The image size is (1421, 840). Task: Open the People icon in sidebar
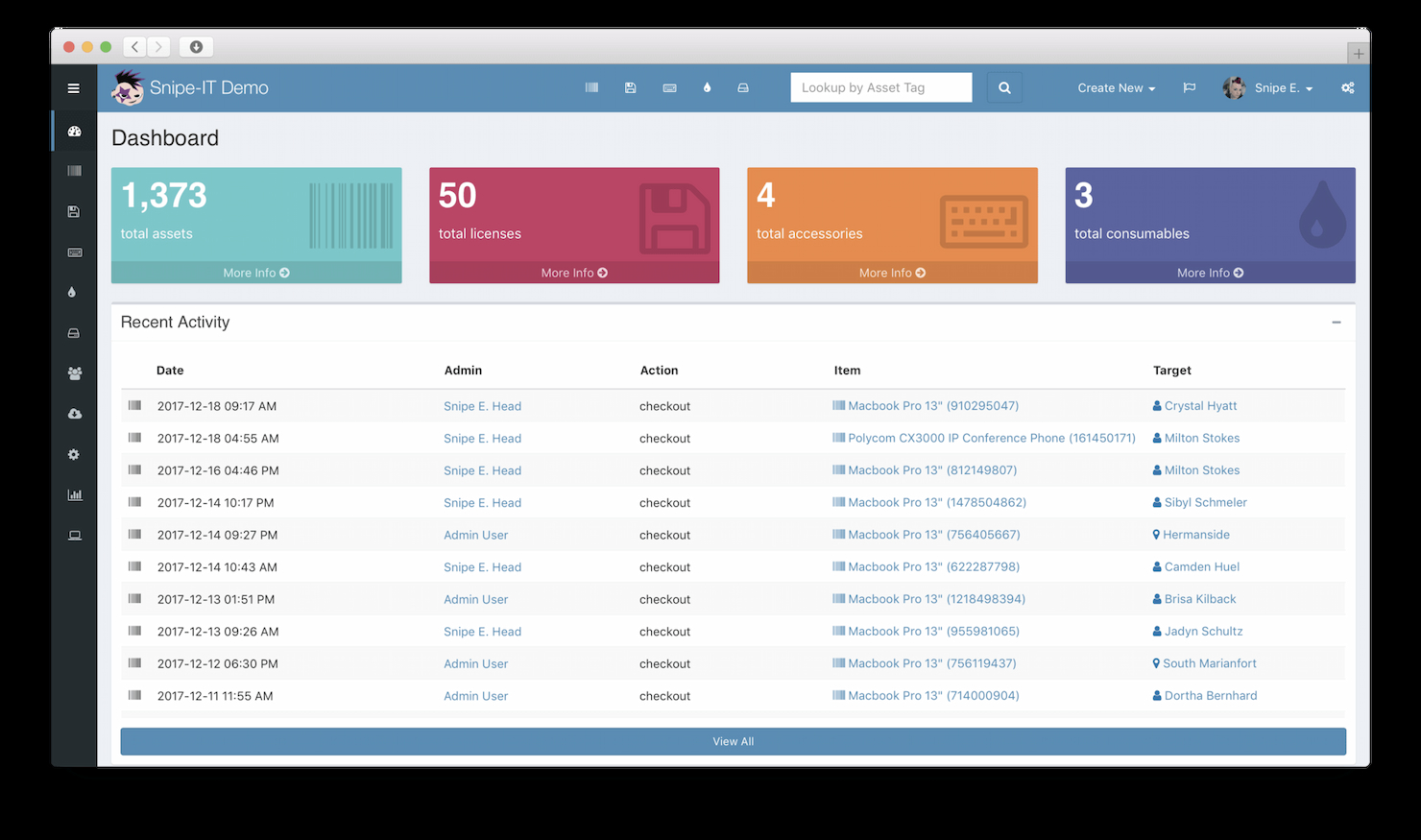tap(74, 373)
